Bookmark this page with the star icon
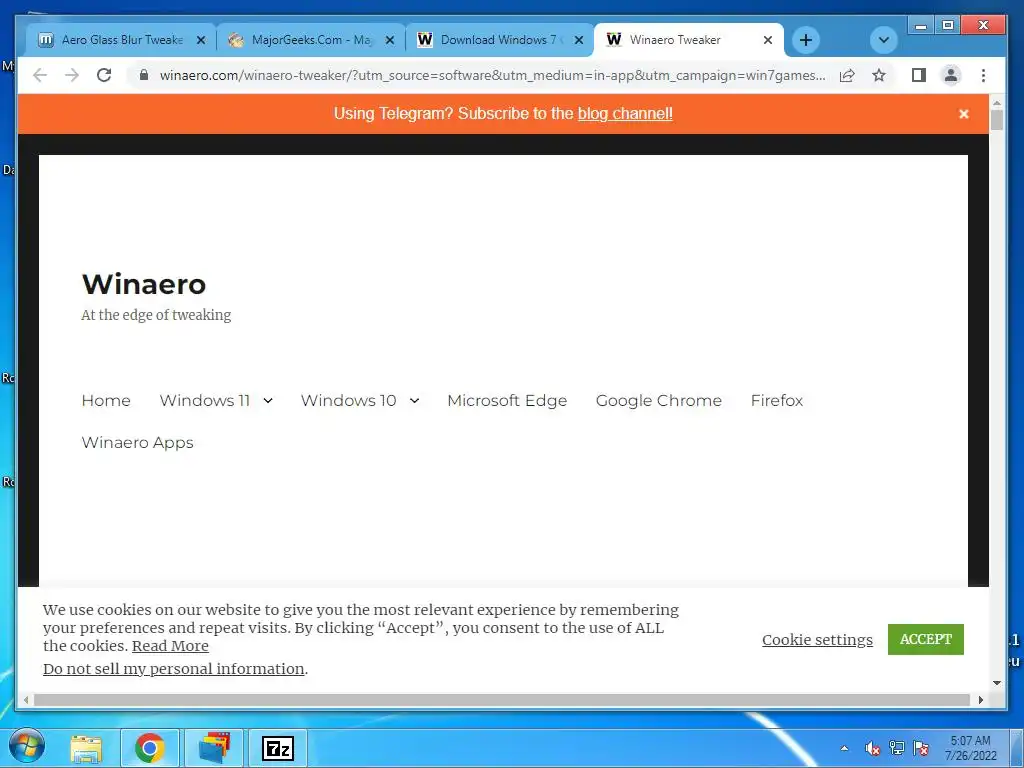The width and height of the screenshot is (1024, 768). click(x=879, y=75)
